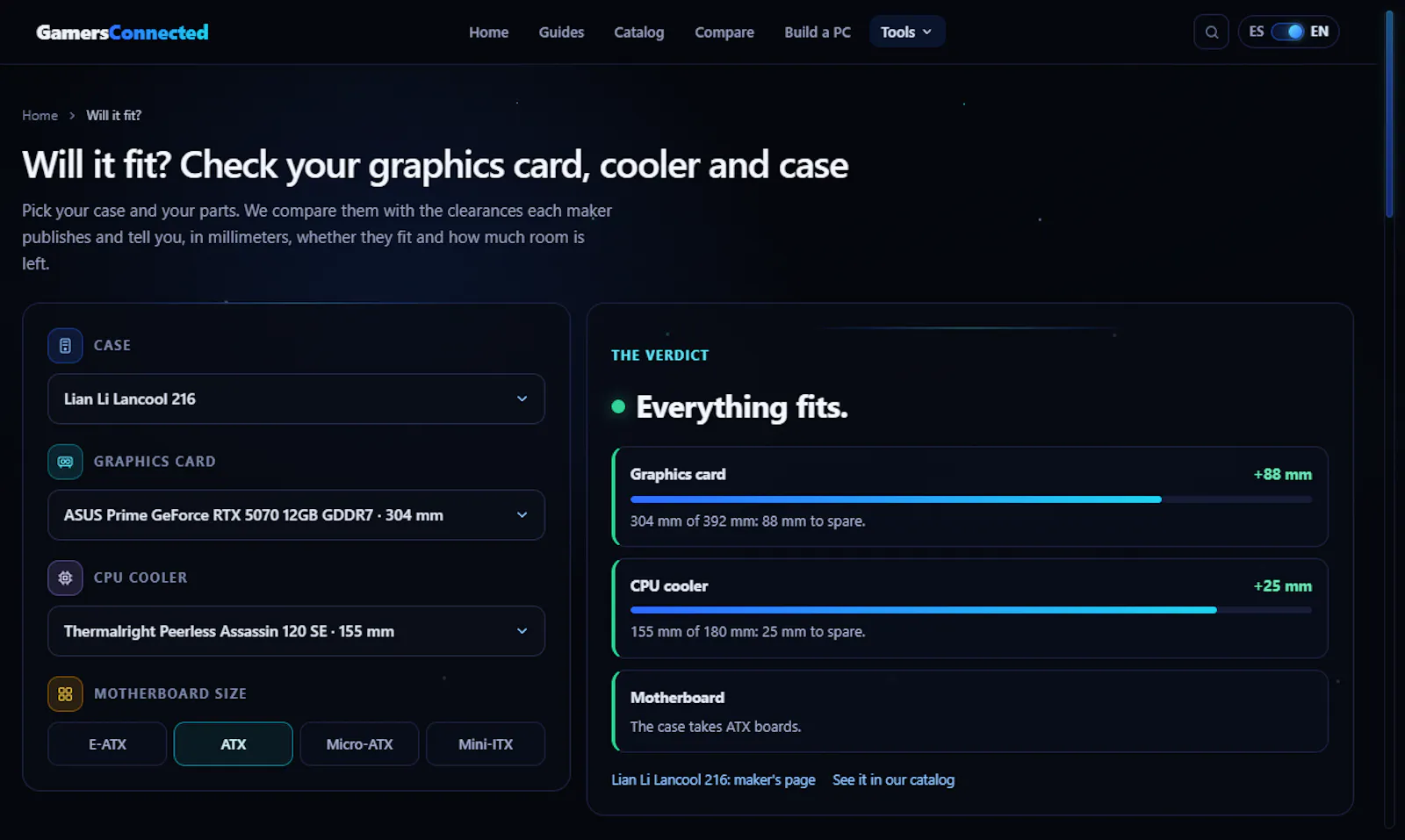
Task: Open the Lian Li Lancool 216 case dropdown
Action: (x=296, y=399)
